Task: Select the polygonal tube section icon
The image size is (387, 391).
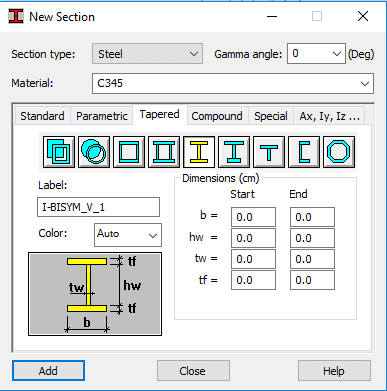Action: pos(339,152)
